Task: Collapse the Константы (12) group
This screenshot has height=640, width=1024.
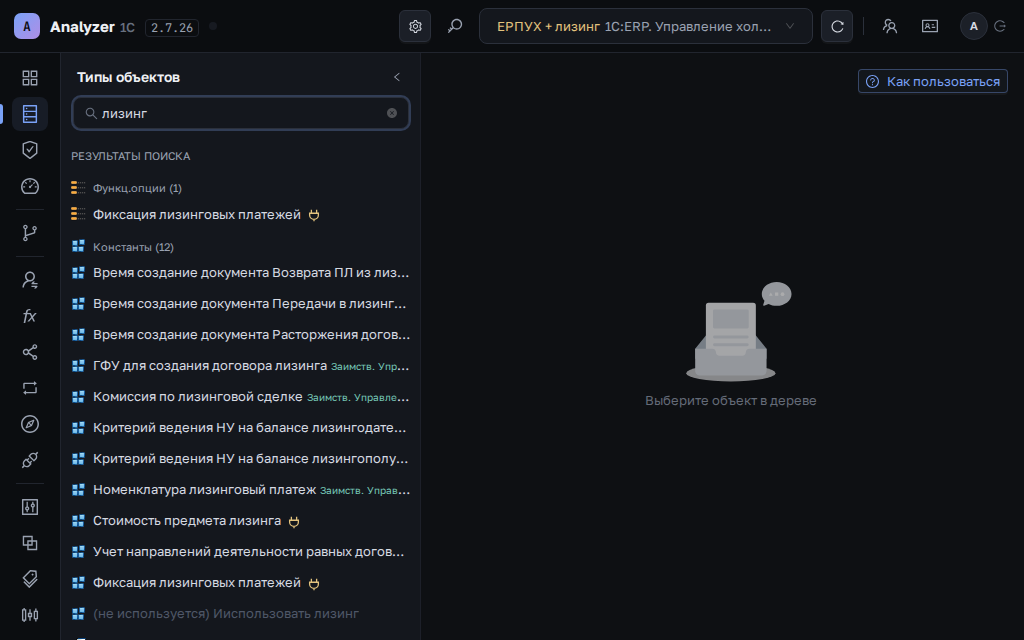Action: point(133,247)
